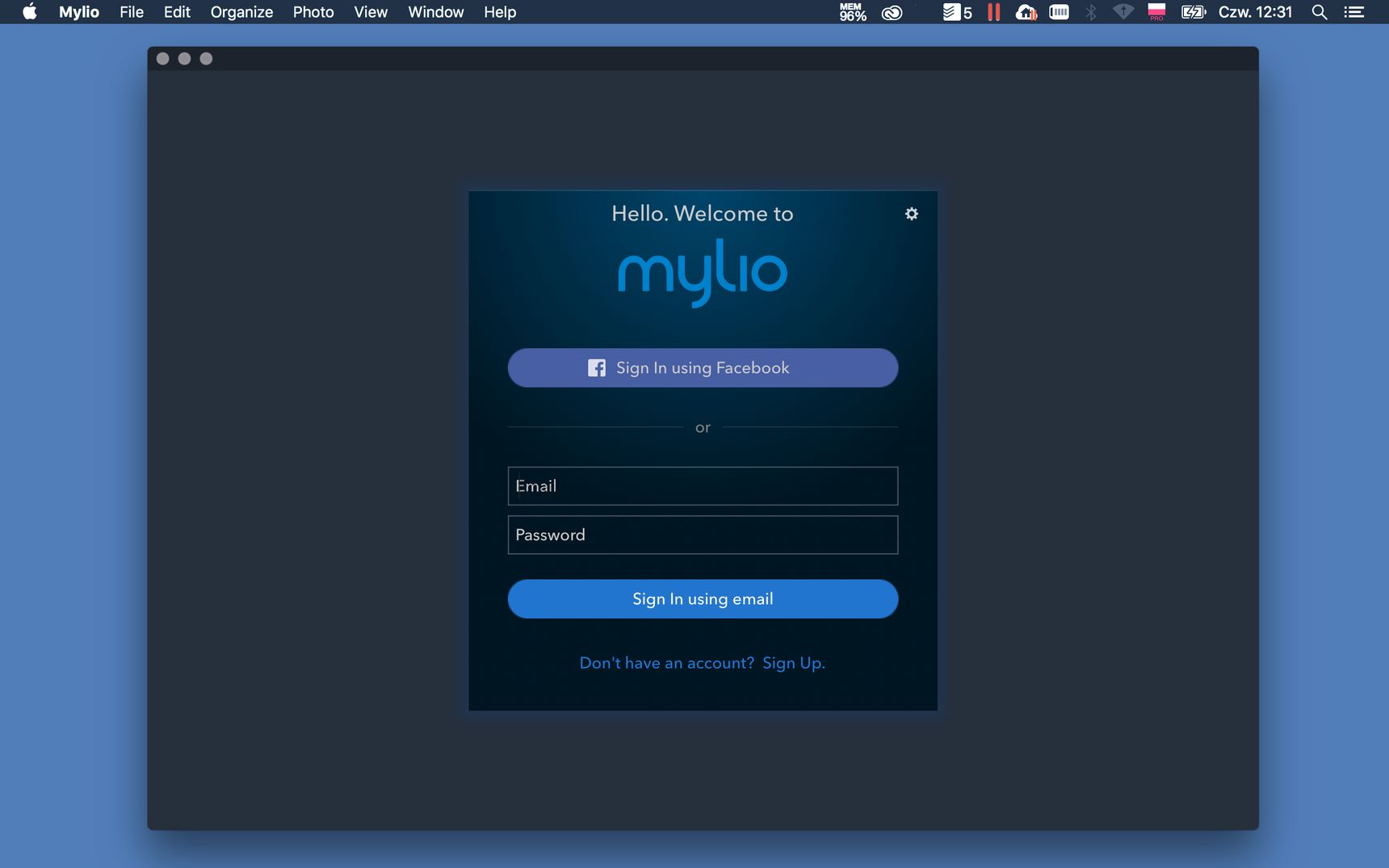Screen dimensions: 1389x868
Task: Open the View menu
Action: point(371,12)
